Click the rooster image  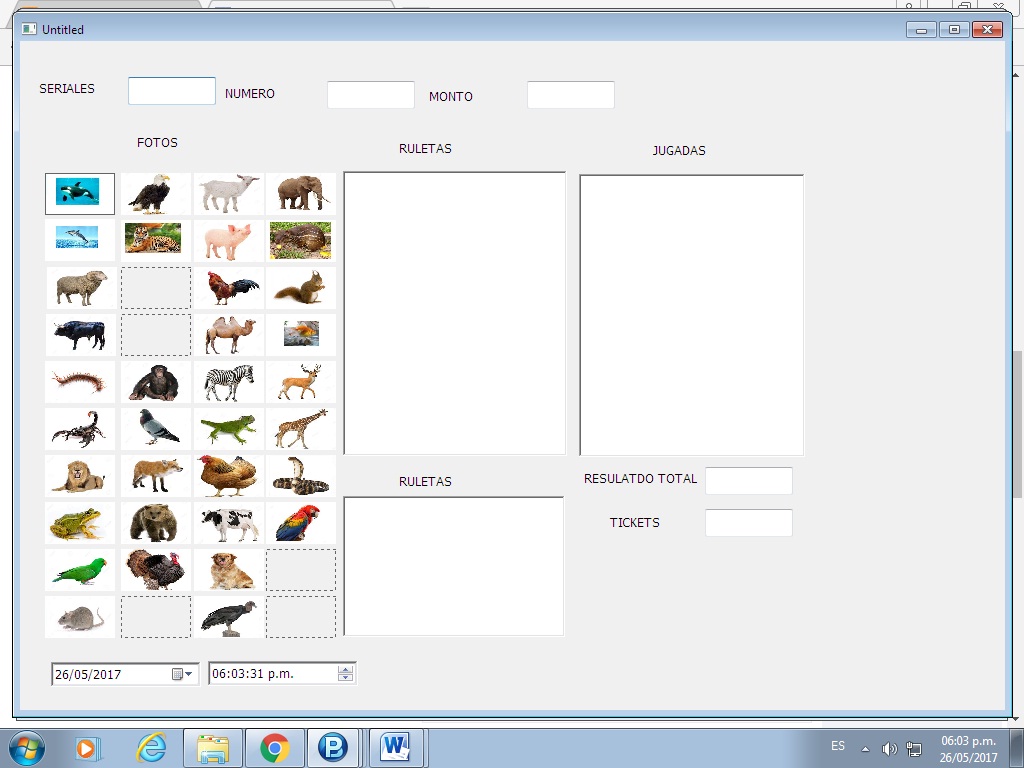coord(229,287)
